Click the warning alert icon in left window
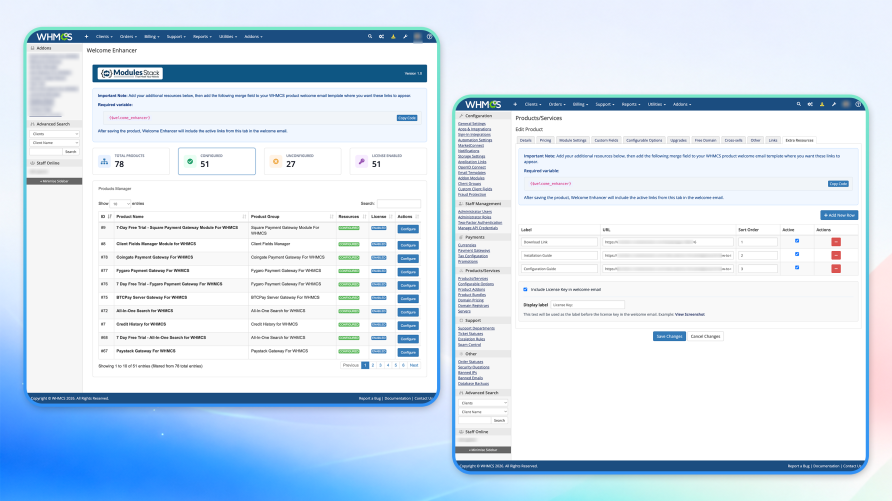The image size is (892, 501). [393, 36]
